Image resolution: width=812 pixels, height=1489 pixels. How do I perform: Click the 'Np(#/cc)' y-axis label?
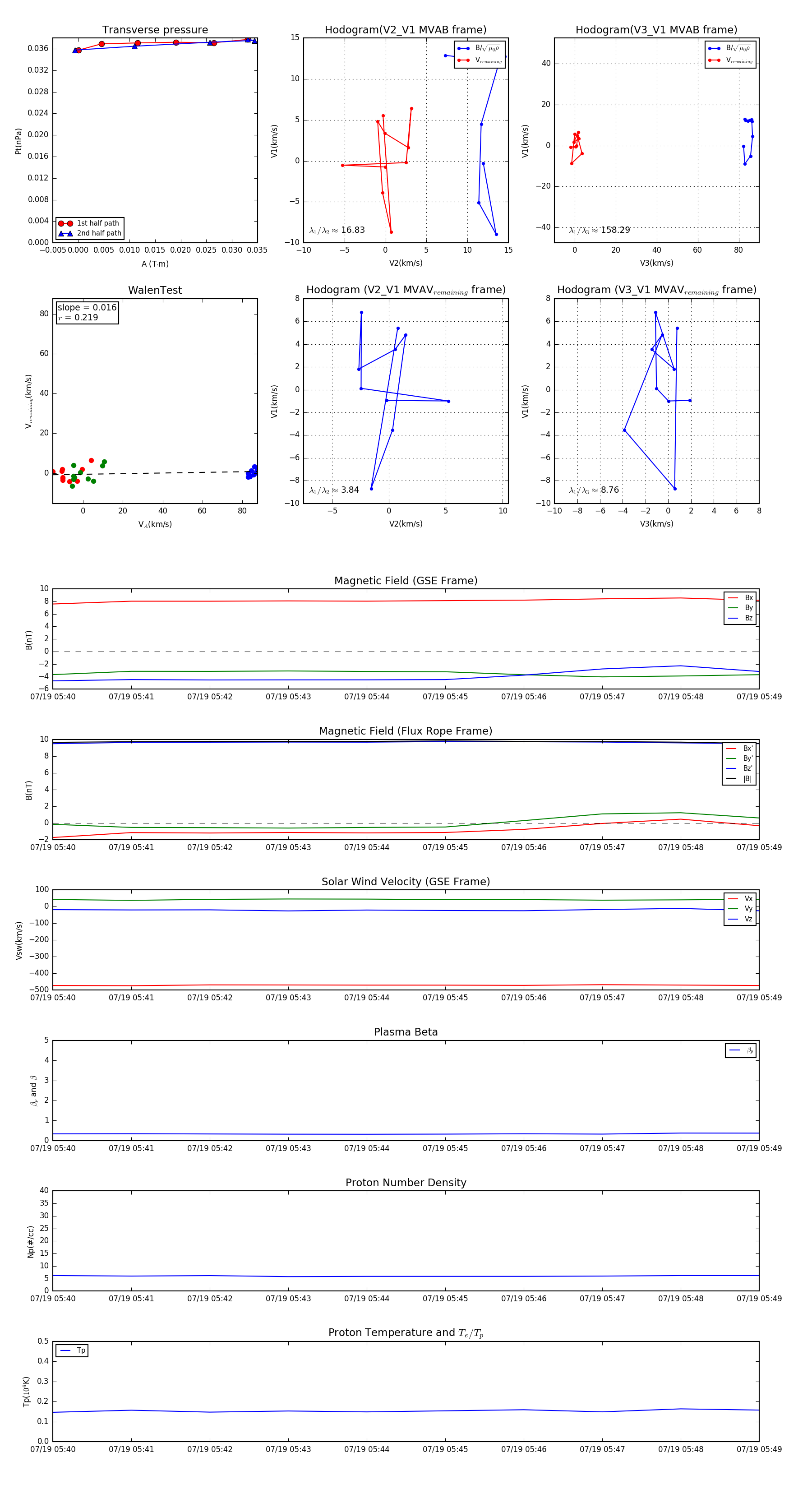(x=31, y=1242)
